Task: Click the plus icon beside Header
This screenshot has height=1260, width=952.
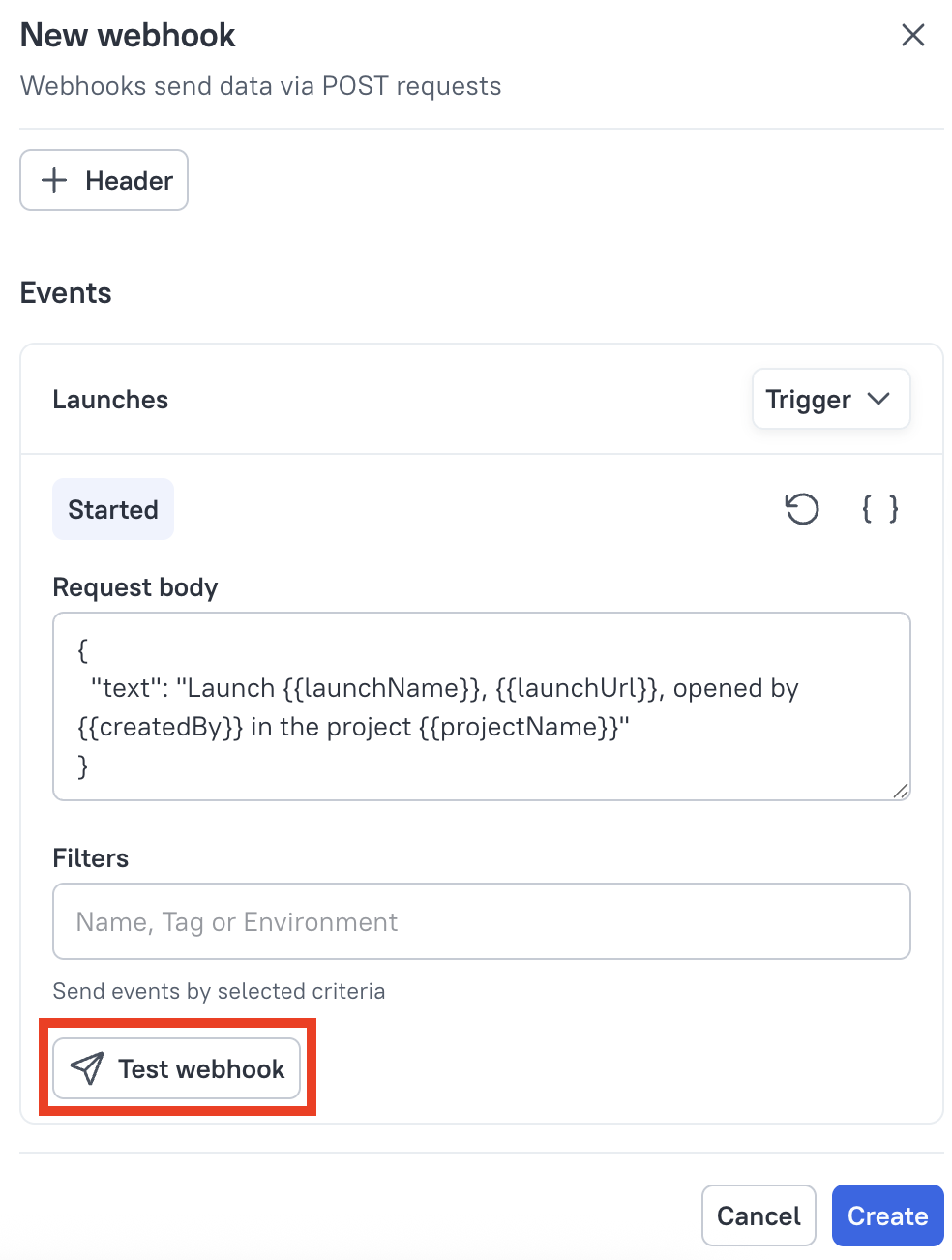Action: [x=54, y=180]
